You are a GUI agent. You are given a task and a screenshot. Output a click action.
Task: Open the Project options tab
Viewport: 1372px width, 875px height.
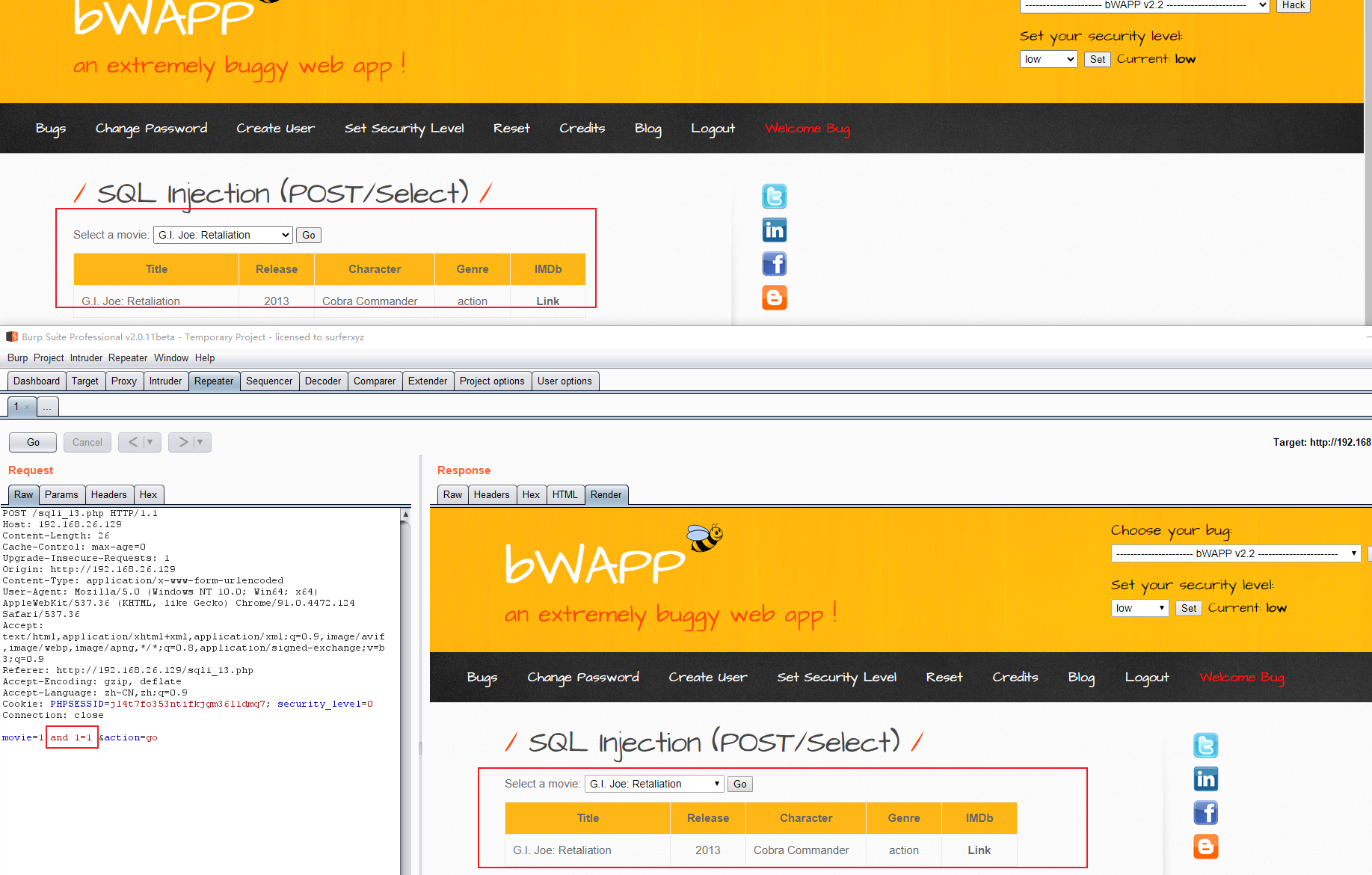(x=492, y=381)
